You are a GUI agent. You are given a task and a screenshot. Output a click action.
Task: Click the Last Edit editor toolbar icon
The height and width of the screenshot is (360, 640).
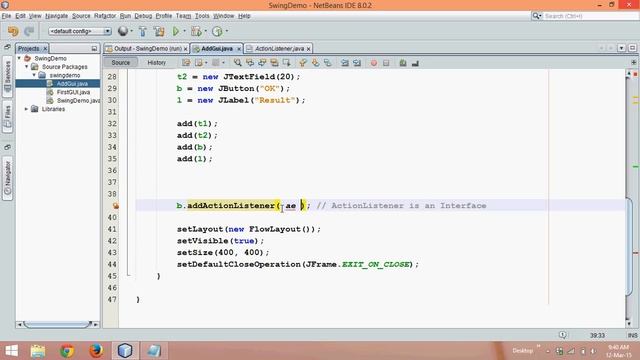pos(186,63)
